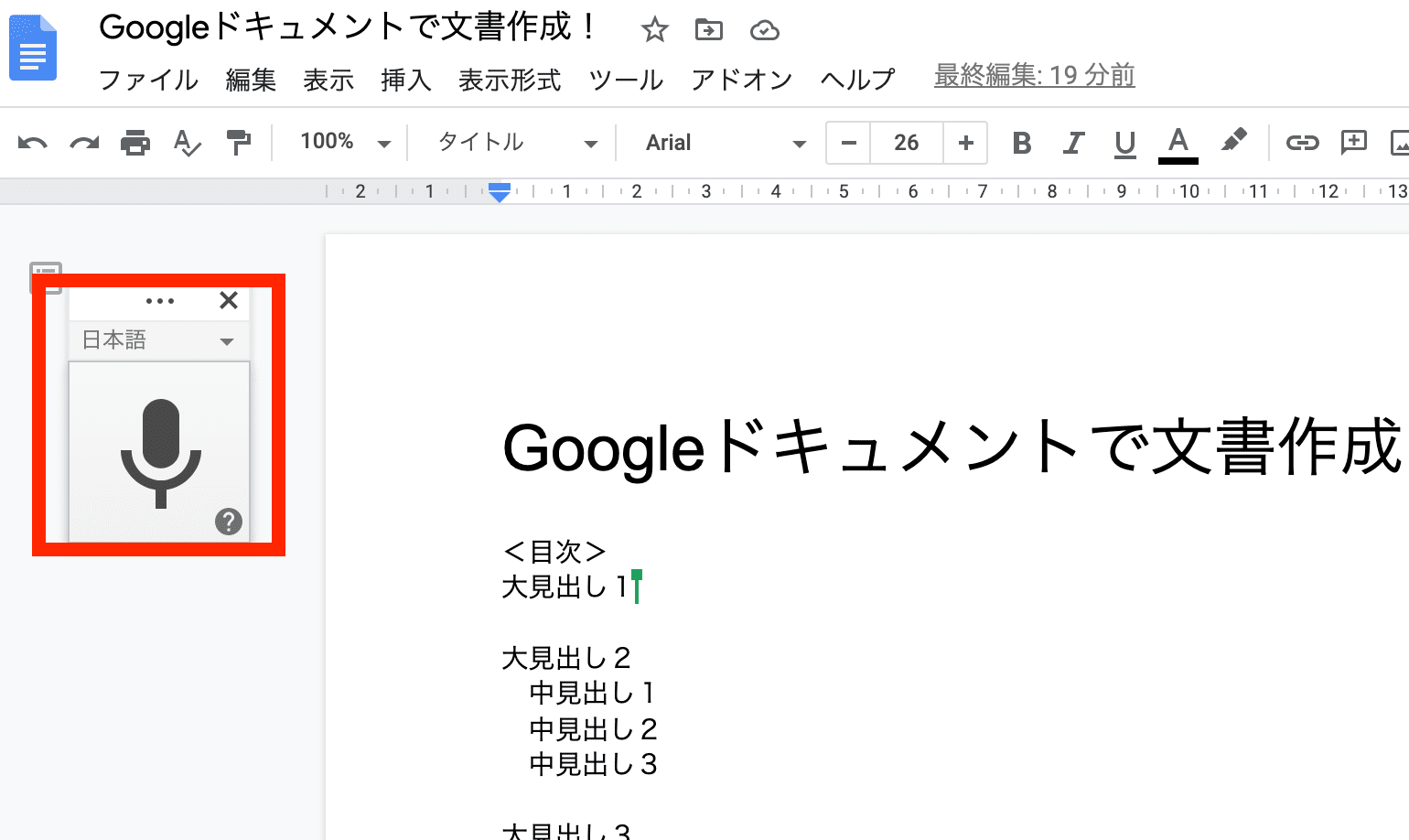Open the text color picker
Screen dimensions: 1409x840
tap(1178, 143)
